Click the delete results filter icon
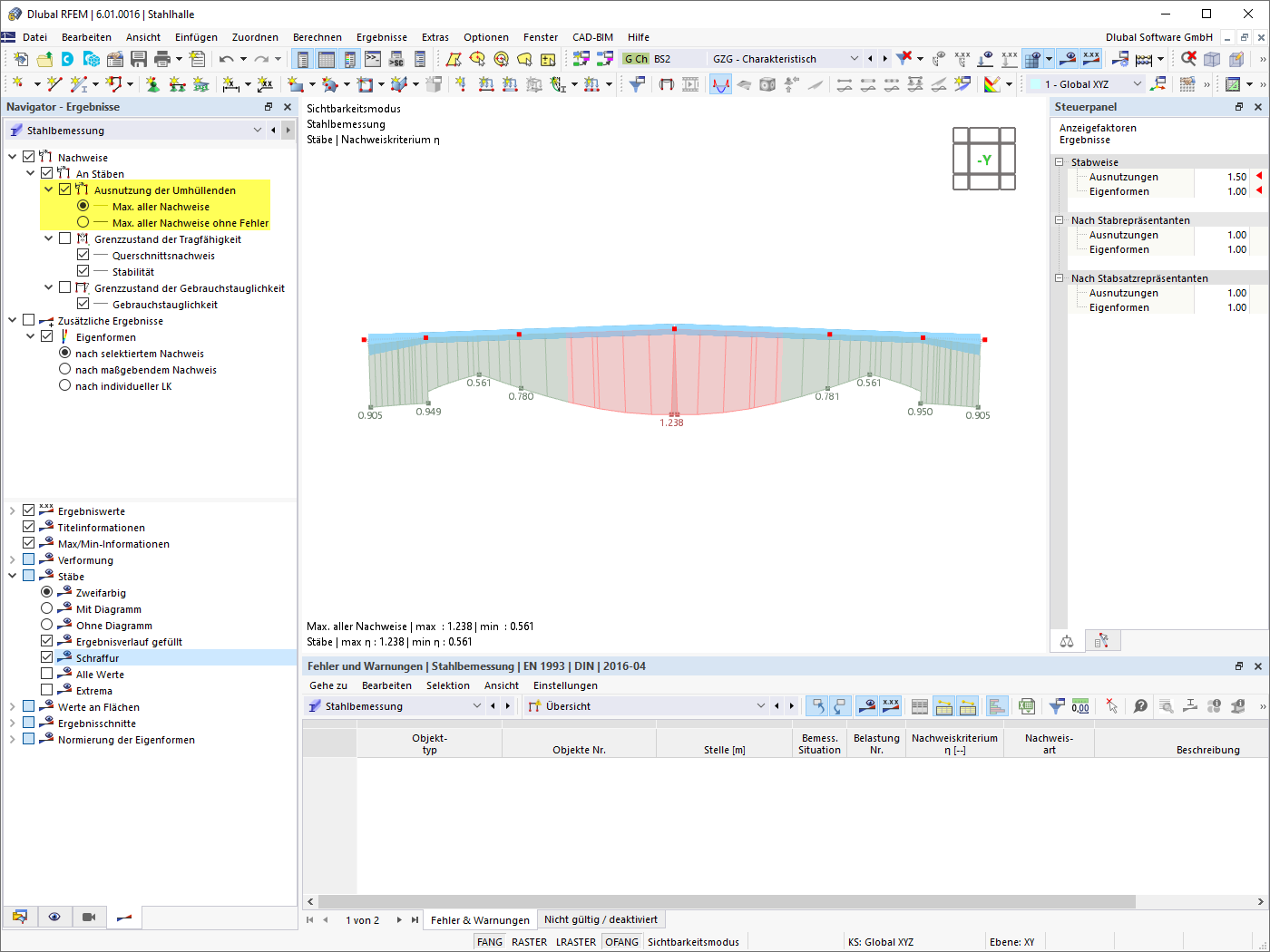Viewport: 1270px width, 952px height. tap(904, 59)
